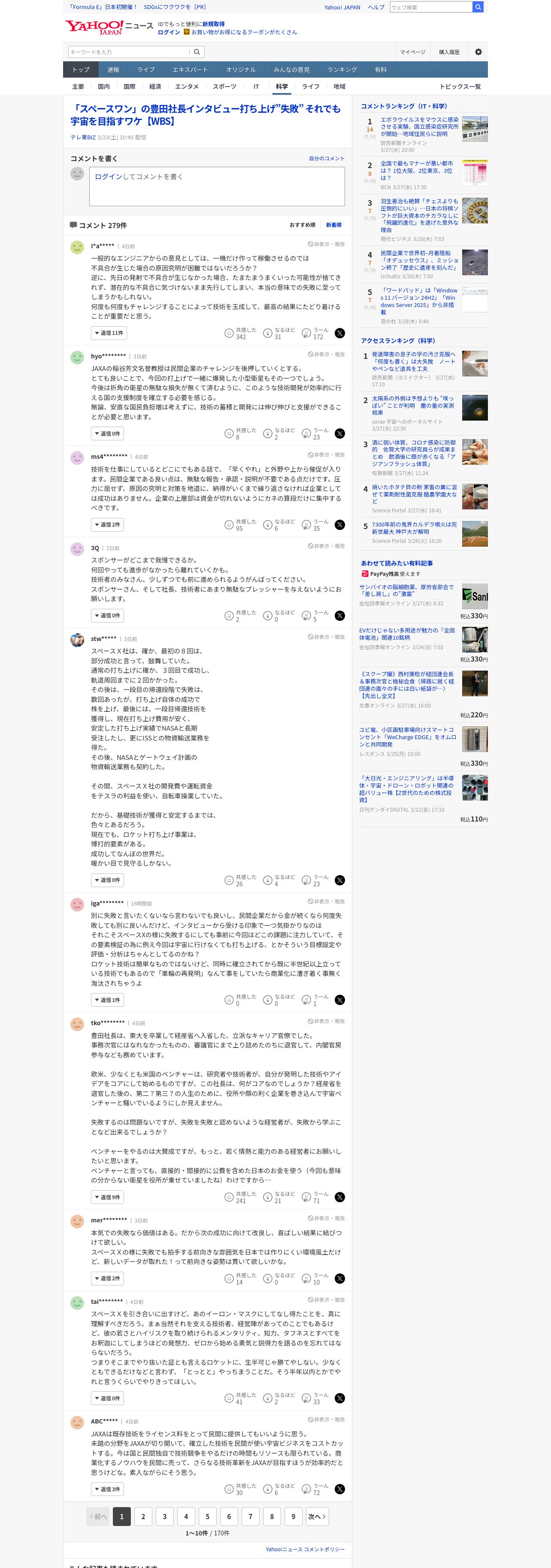
Task: Click 共感した icon on tai******** comment
Action: click(x=229, y=1398)
